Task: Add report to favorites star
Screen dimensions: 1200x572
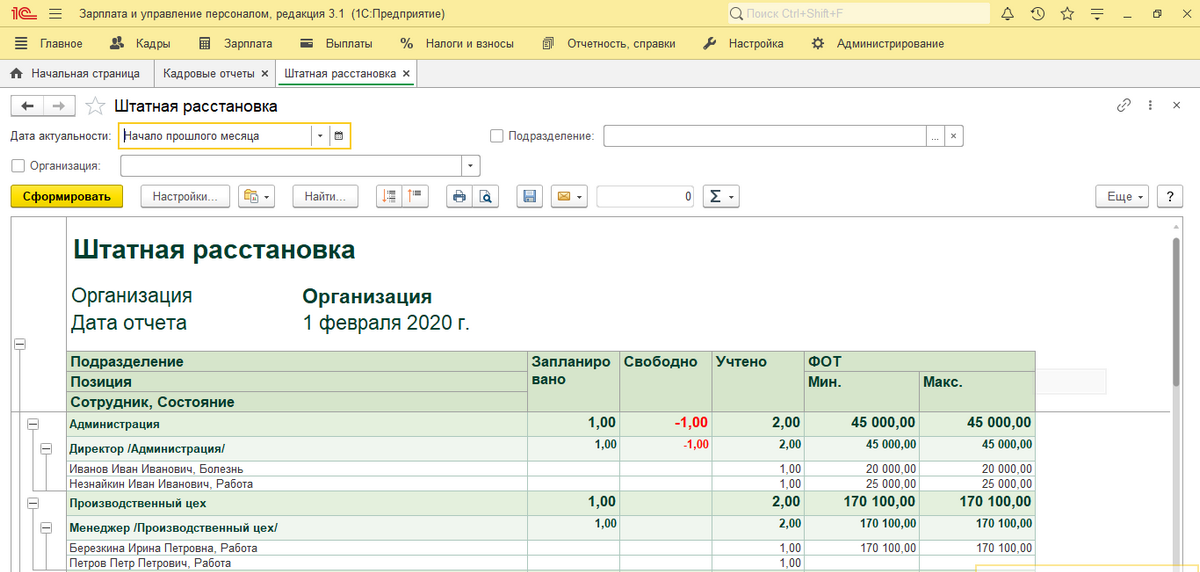Action: click(x=95, y=106)
